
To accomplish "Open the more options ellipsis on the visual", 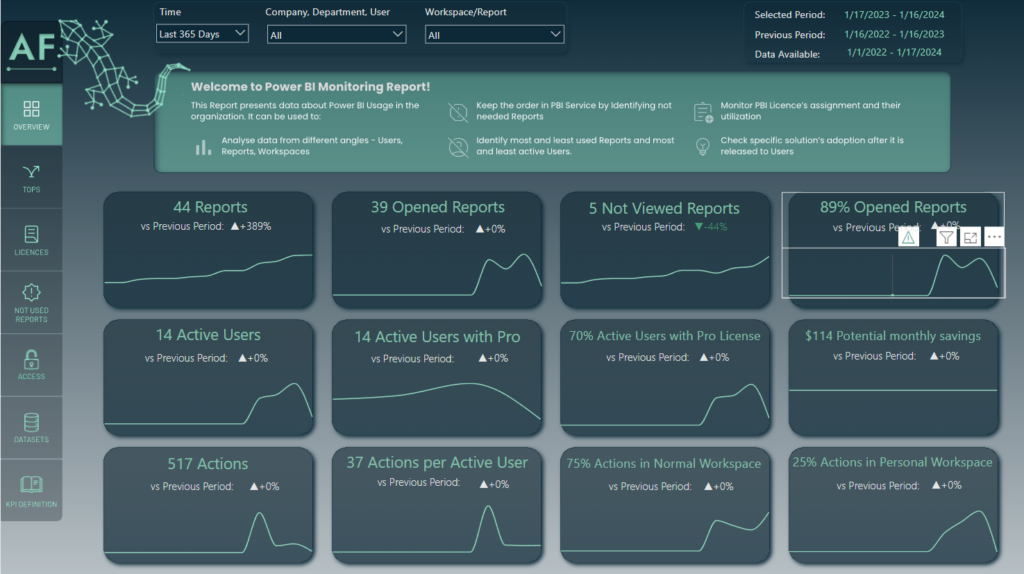I will click(994, 238).
